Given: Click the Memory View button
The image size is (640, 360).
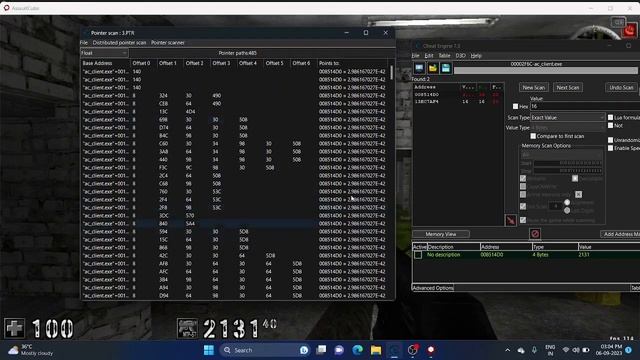Looking at the screenshot, I should coord(441,234).
